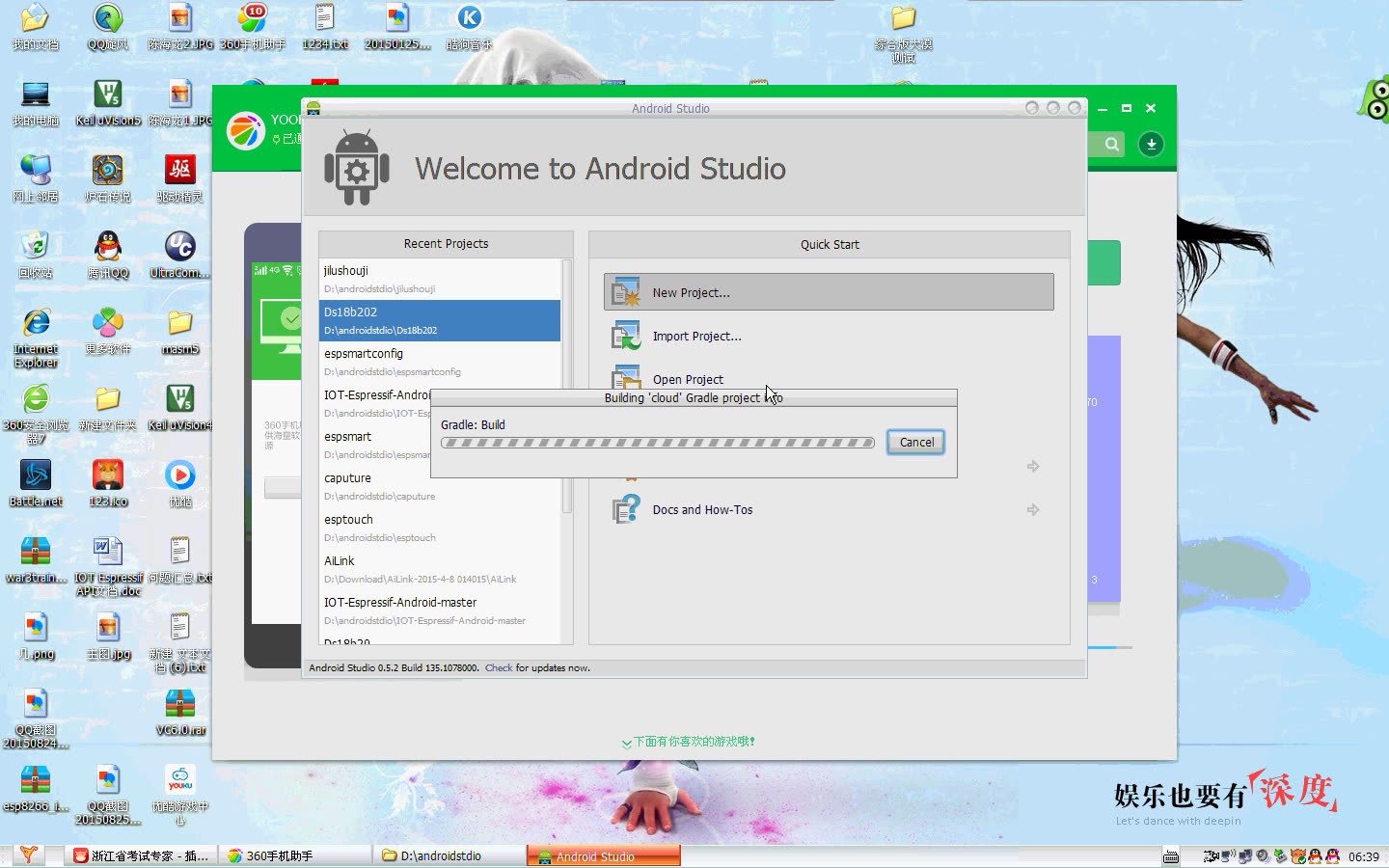
Task: Click arrow above Docs and How-Tos arrow
Action: [x=1033, y=466]
